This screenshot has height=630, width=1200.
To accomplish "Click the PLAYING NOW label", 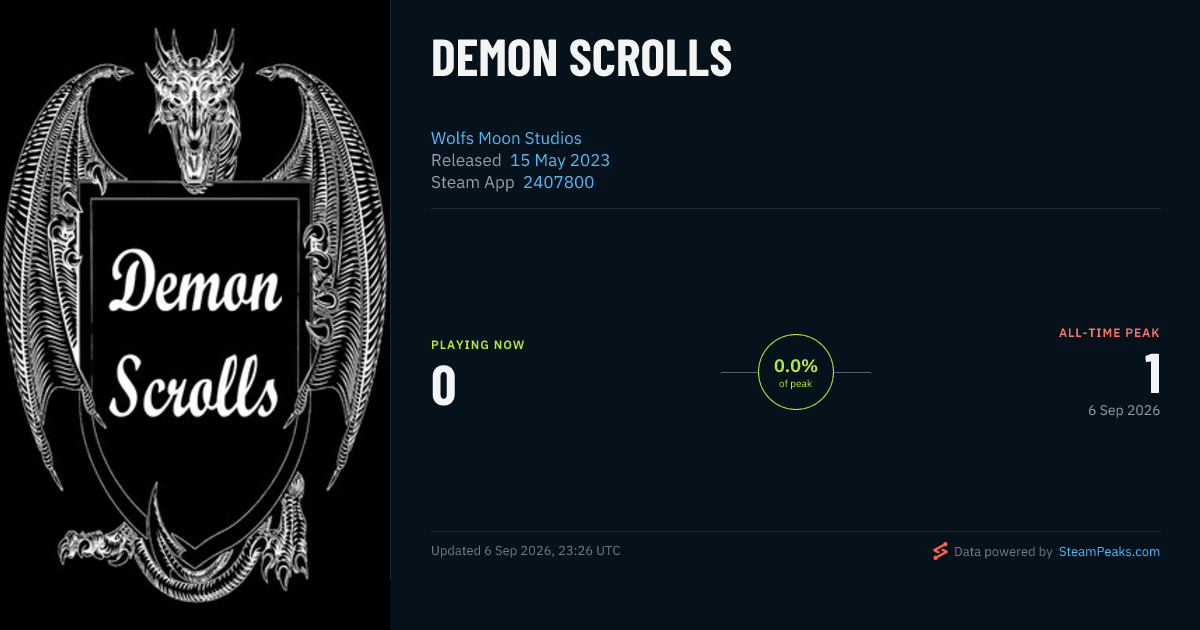I will point(478,345).
